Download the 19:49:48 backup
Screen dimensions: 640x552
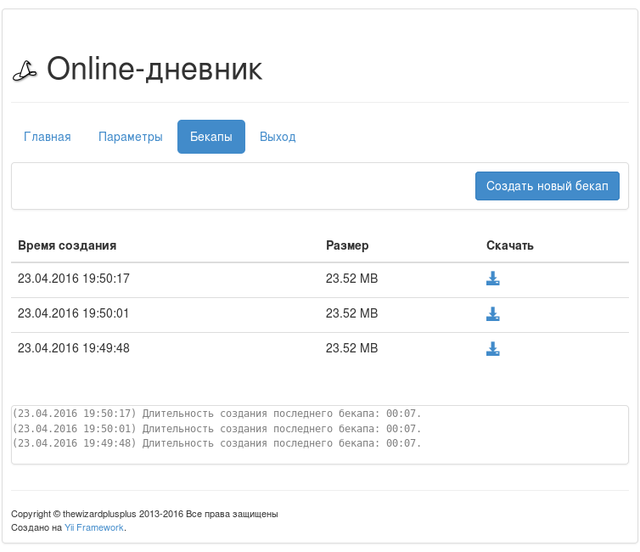[493, 349]
